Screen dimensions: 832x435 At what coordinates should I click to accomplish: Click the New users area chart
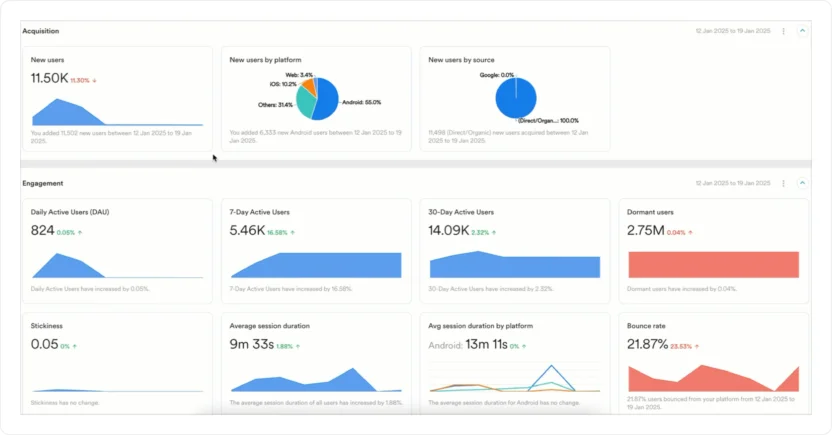pos(117,111)
